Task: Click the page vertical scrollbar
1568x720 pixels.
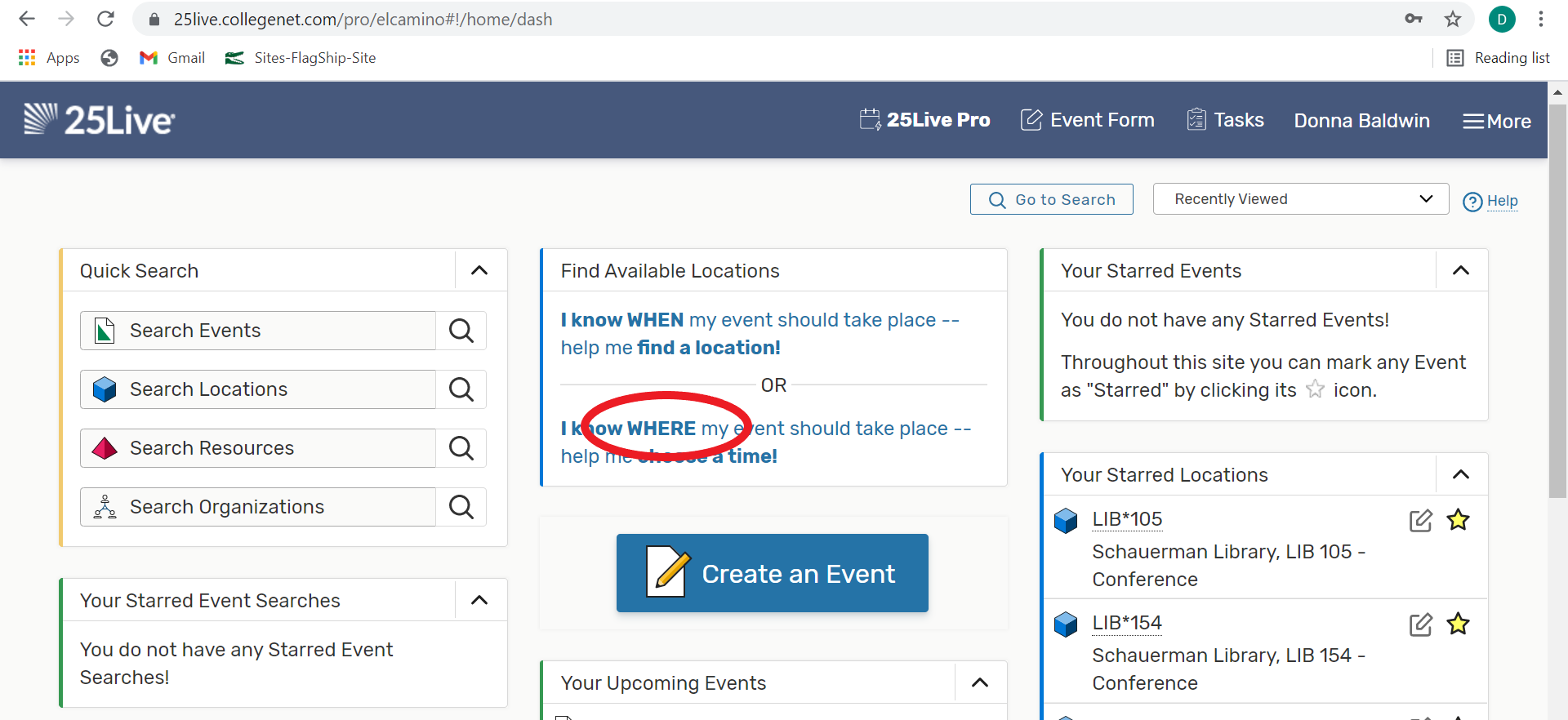Action: (x=1558, y=300)
